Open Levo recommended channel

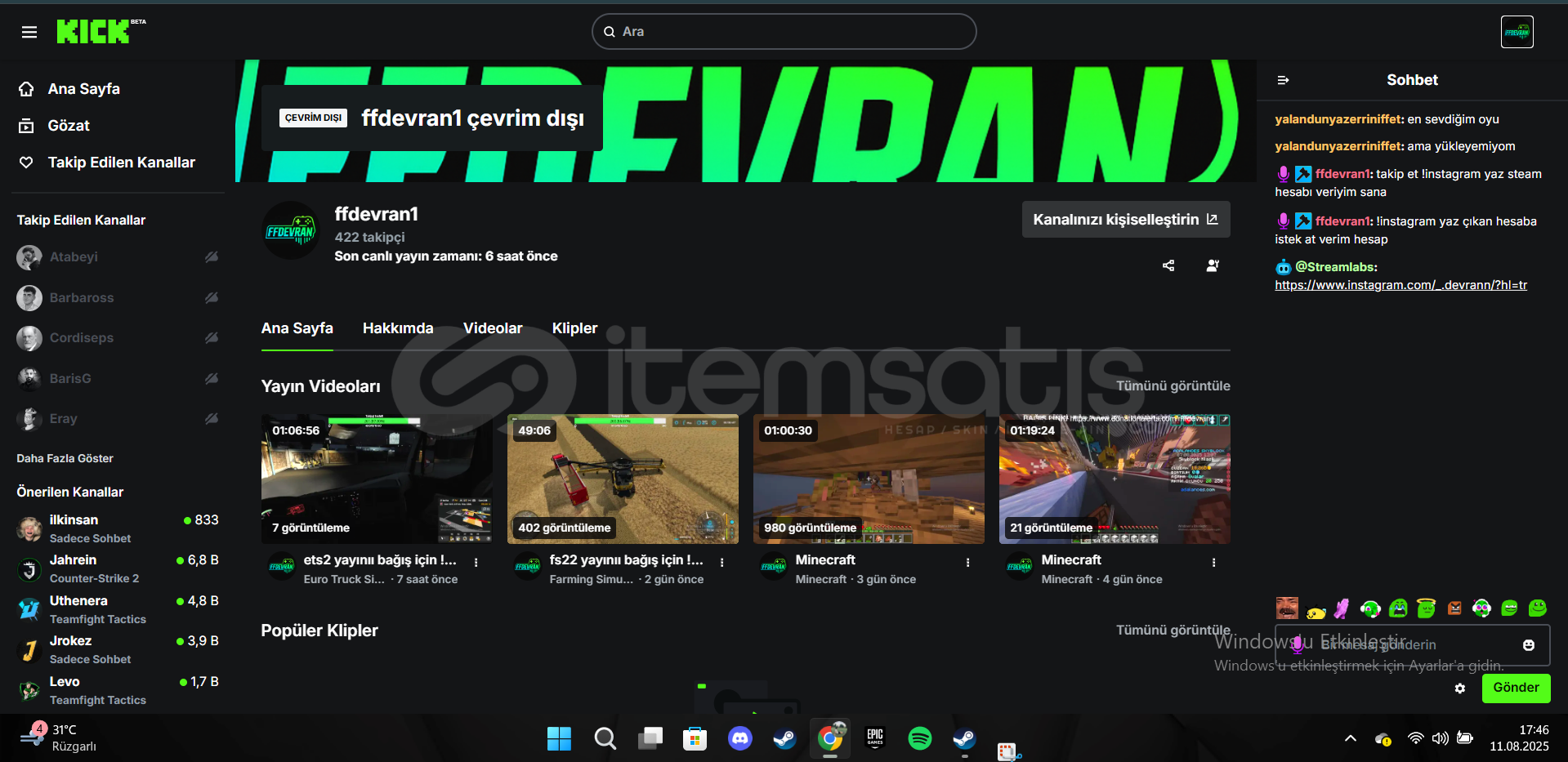tap(118, 690)
